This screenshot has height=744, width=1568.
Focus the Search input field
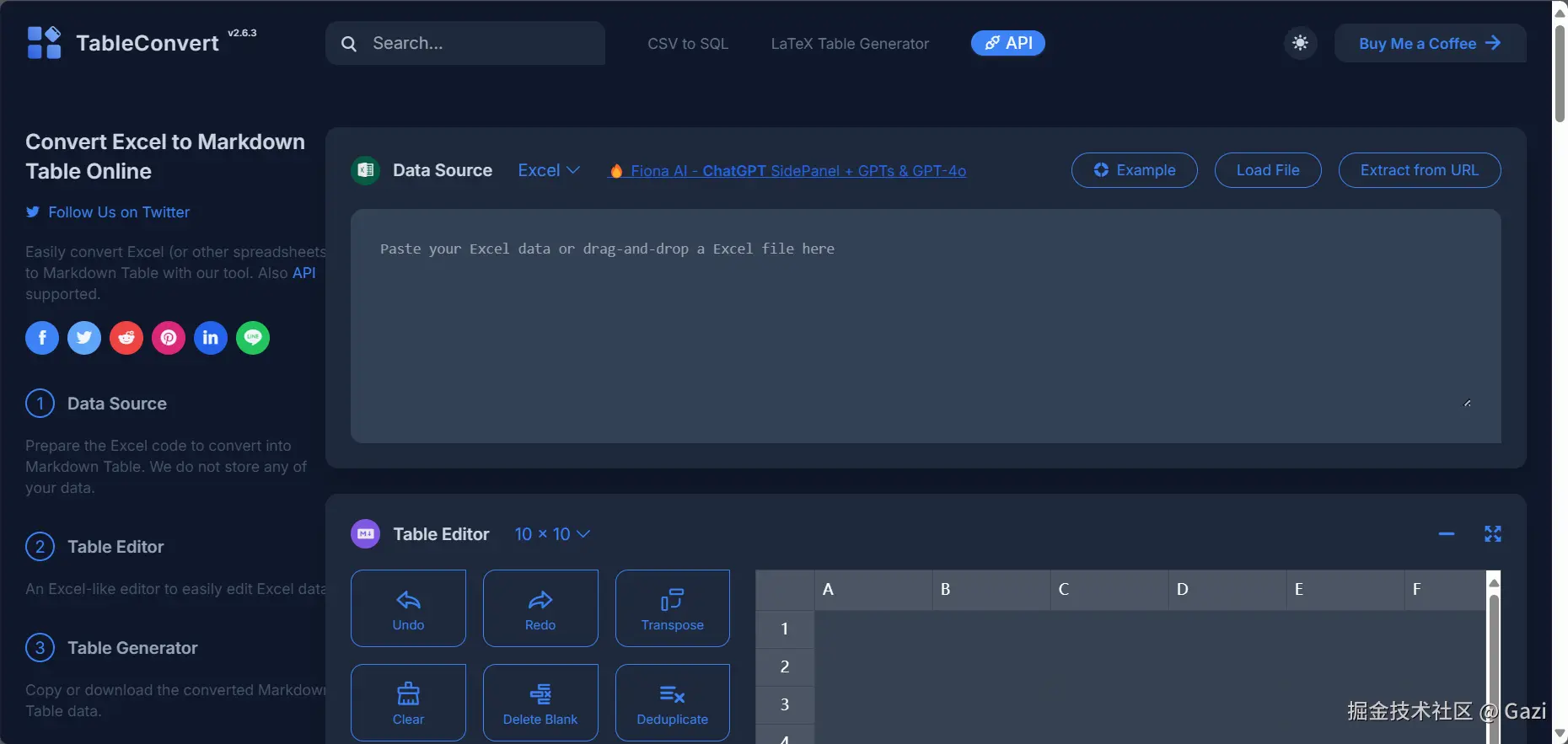pos(465,43)
